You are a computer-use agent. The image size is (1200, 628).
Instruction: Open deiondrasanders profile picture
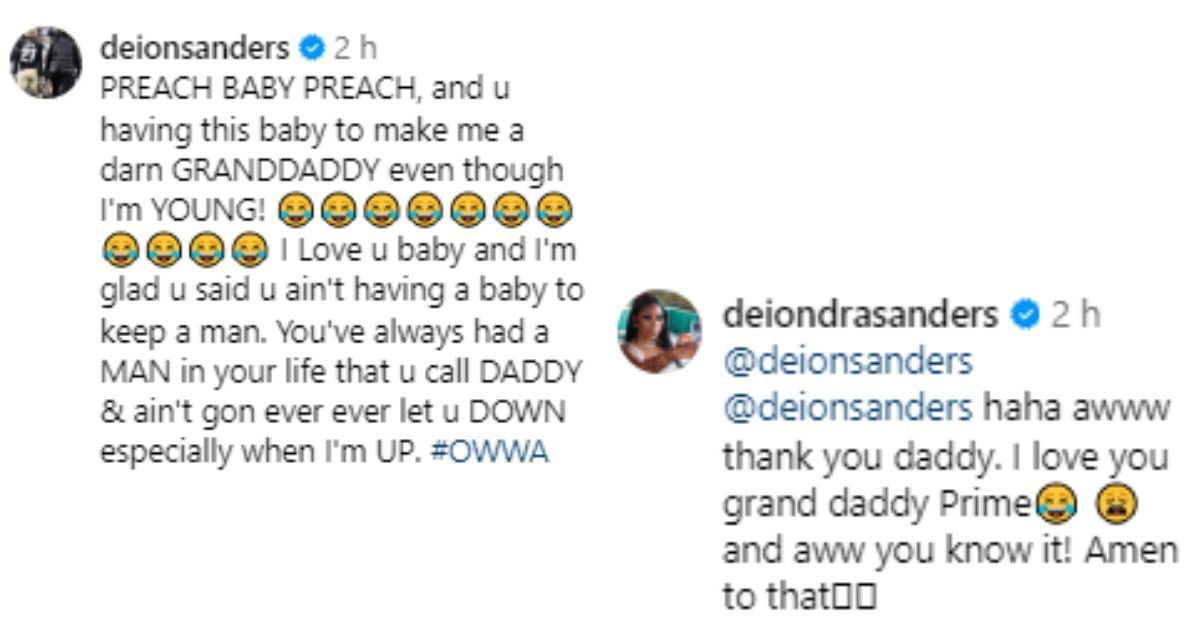659,331
